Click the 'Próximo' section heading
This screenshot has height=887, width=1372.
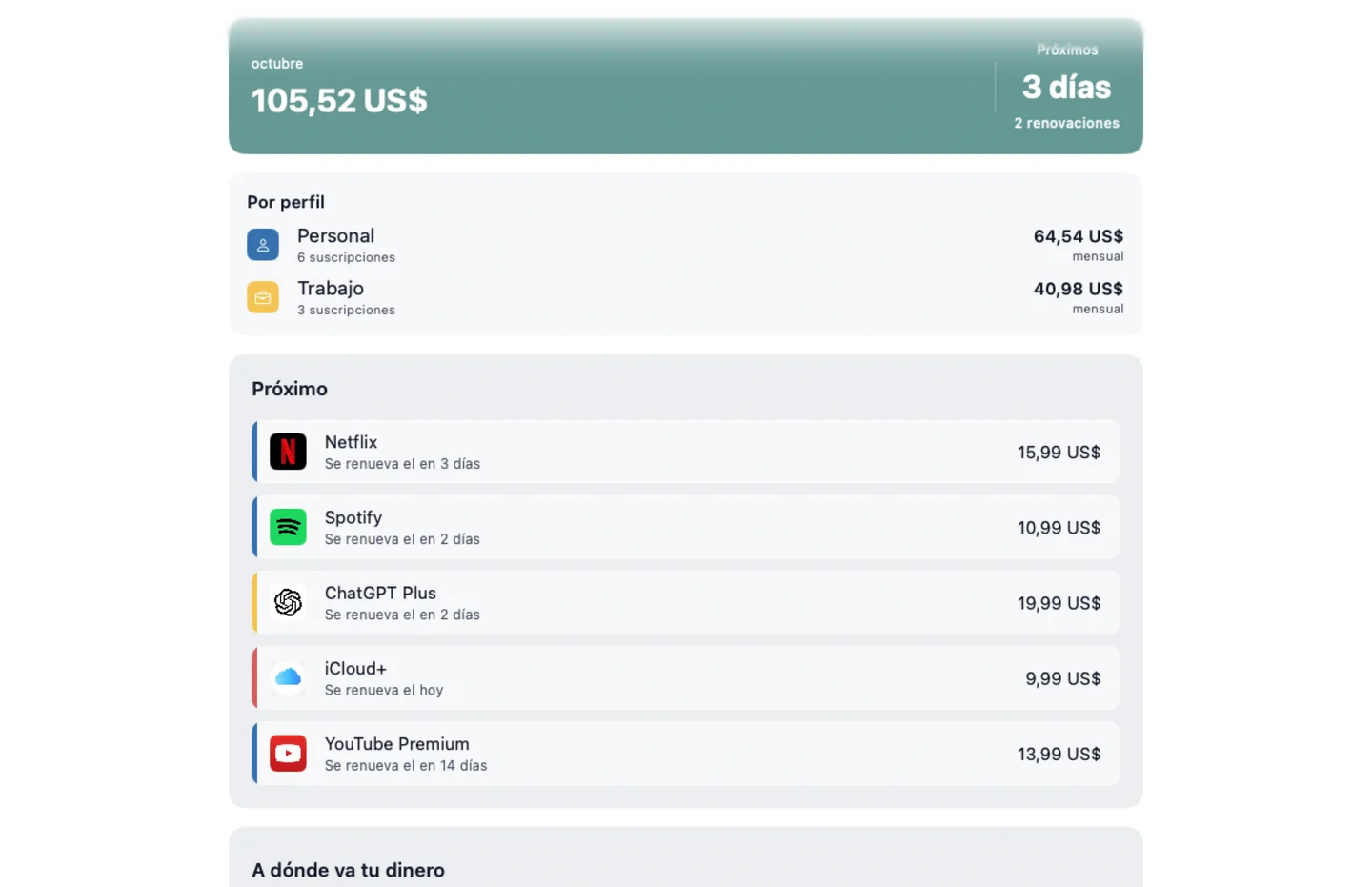pyautogui.click(x=290, y=389)
